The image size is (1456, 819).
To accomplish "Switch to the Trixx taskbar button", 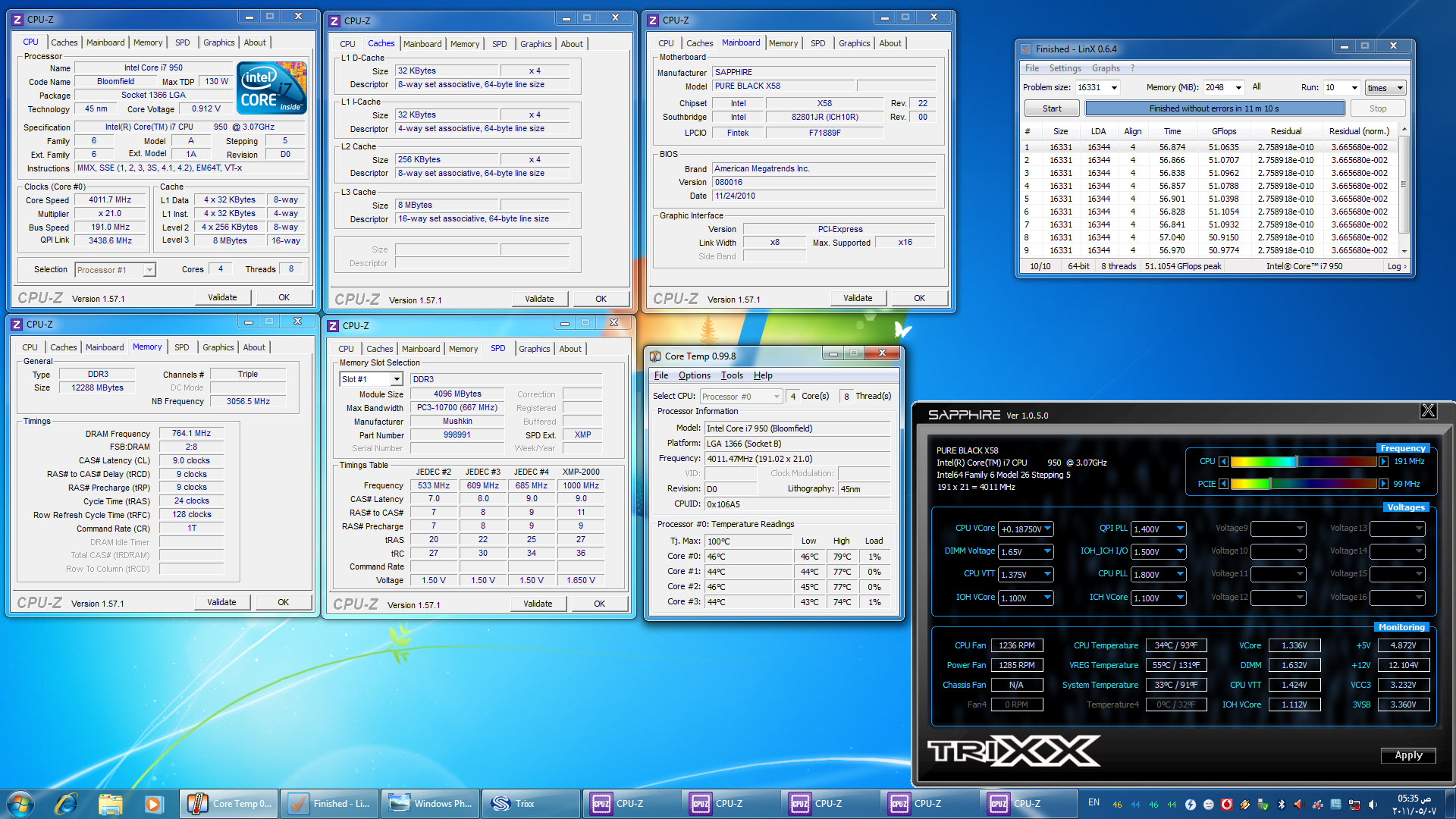I will pyautogui.click(x=529, y=804).
